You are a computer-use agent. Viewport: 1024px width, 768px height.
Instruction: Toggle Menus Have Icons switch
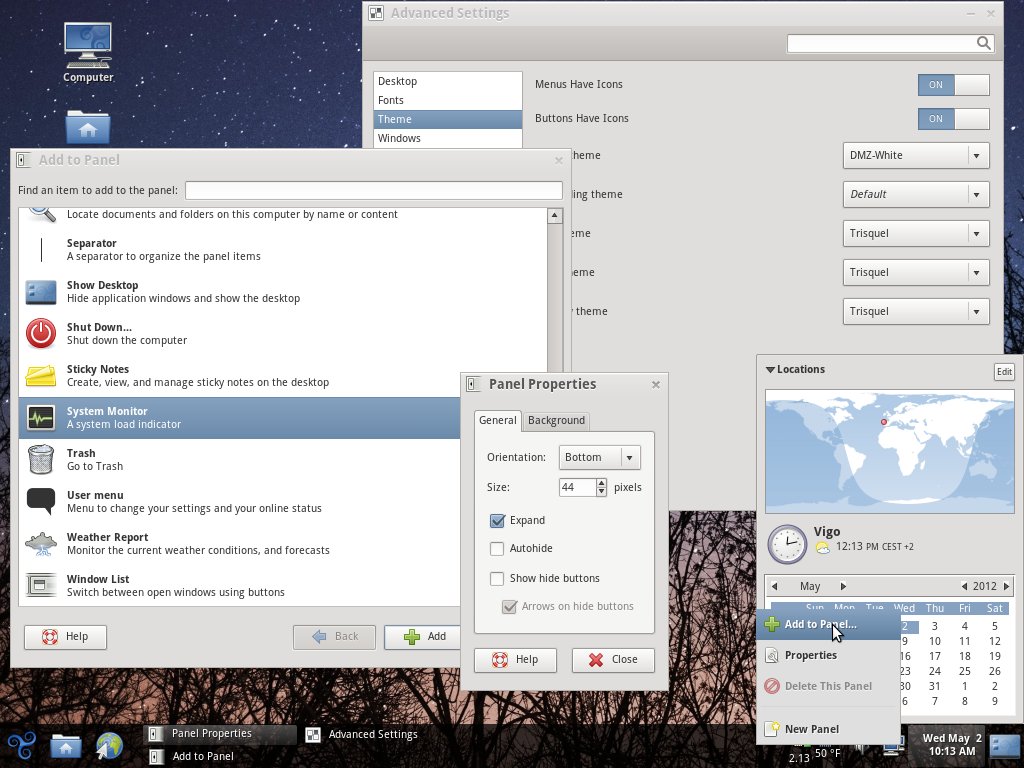953,85
